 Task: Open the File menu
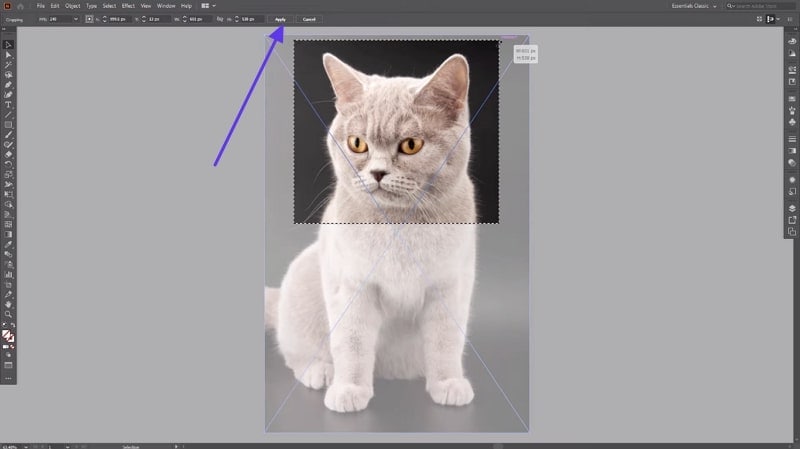[40, 6]
